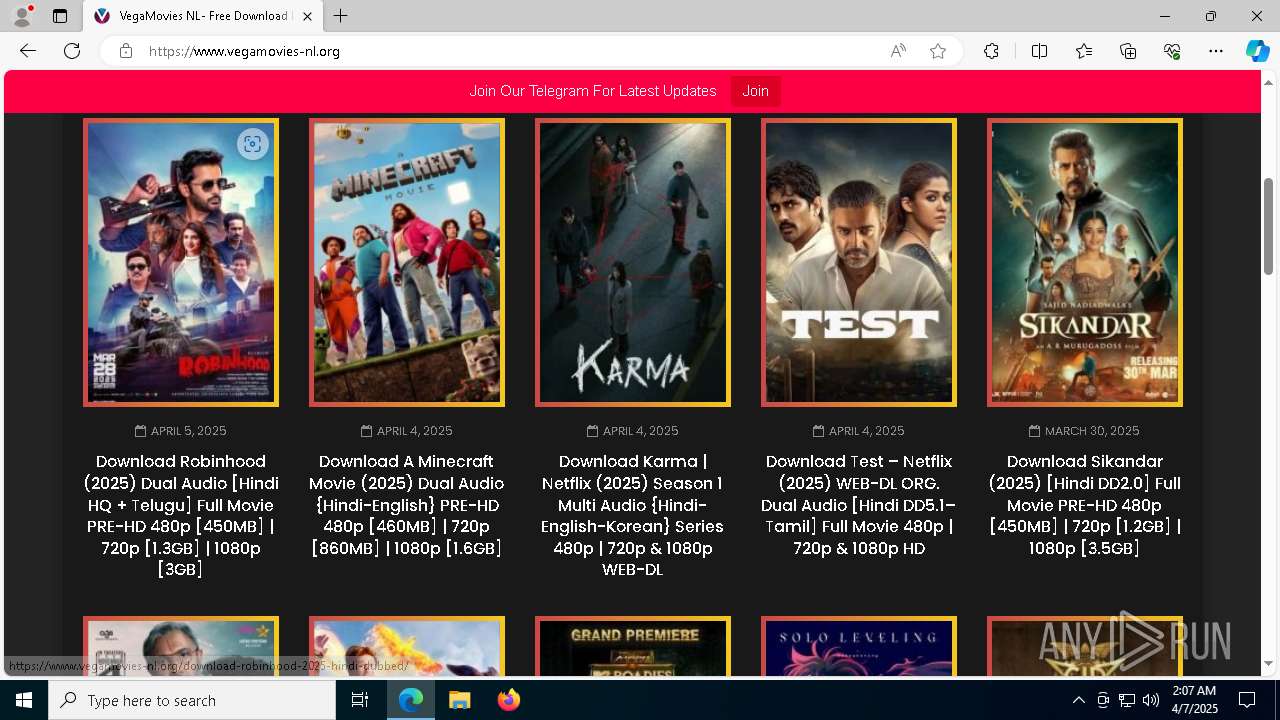
Task: Click Join Telegram button
Action: tap(755, 91)
